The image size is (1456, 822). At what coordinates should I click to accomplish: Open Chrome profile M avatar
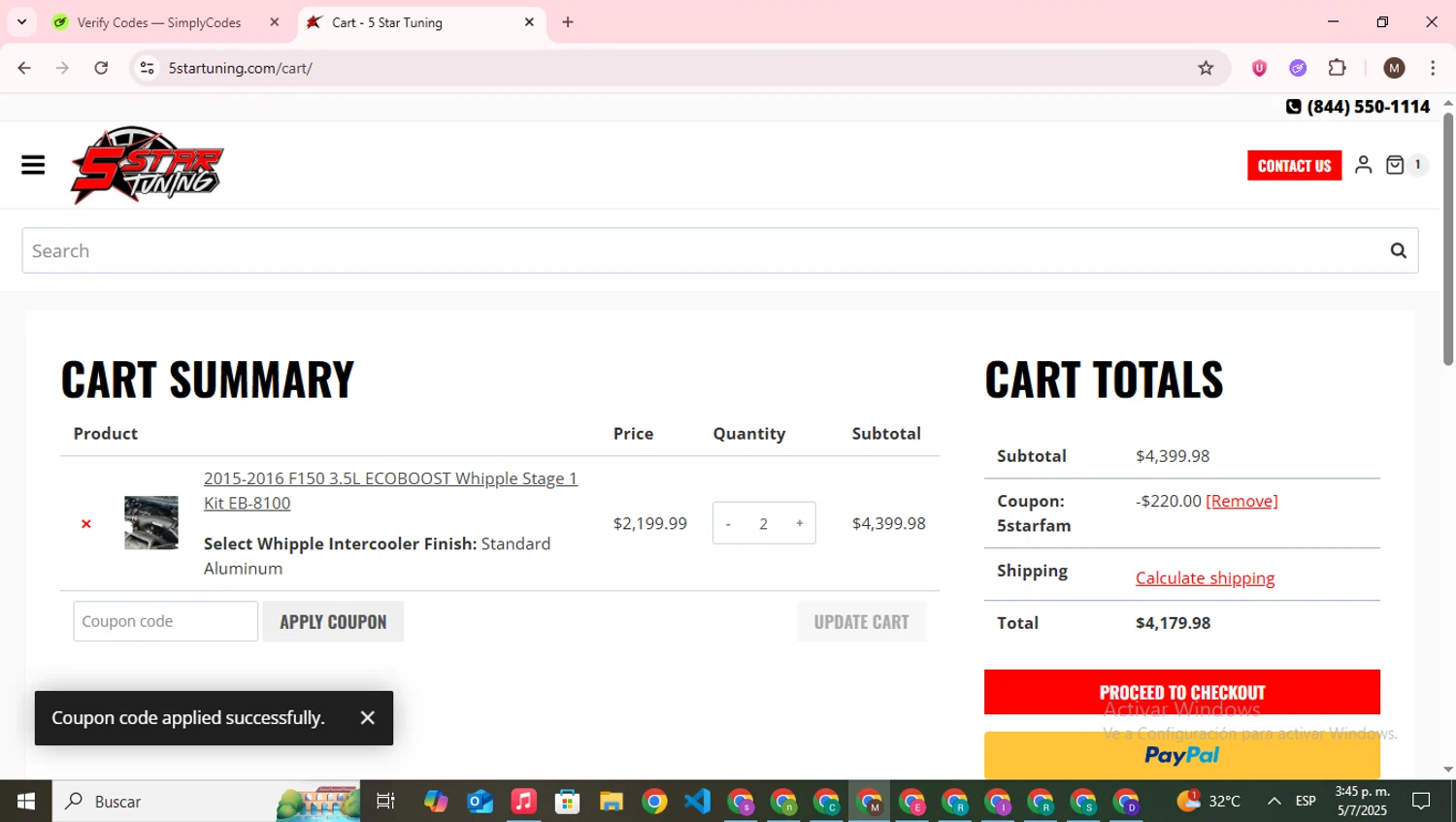(x=1395, y=68)
